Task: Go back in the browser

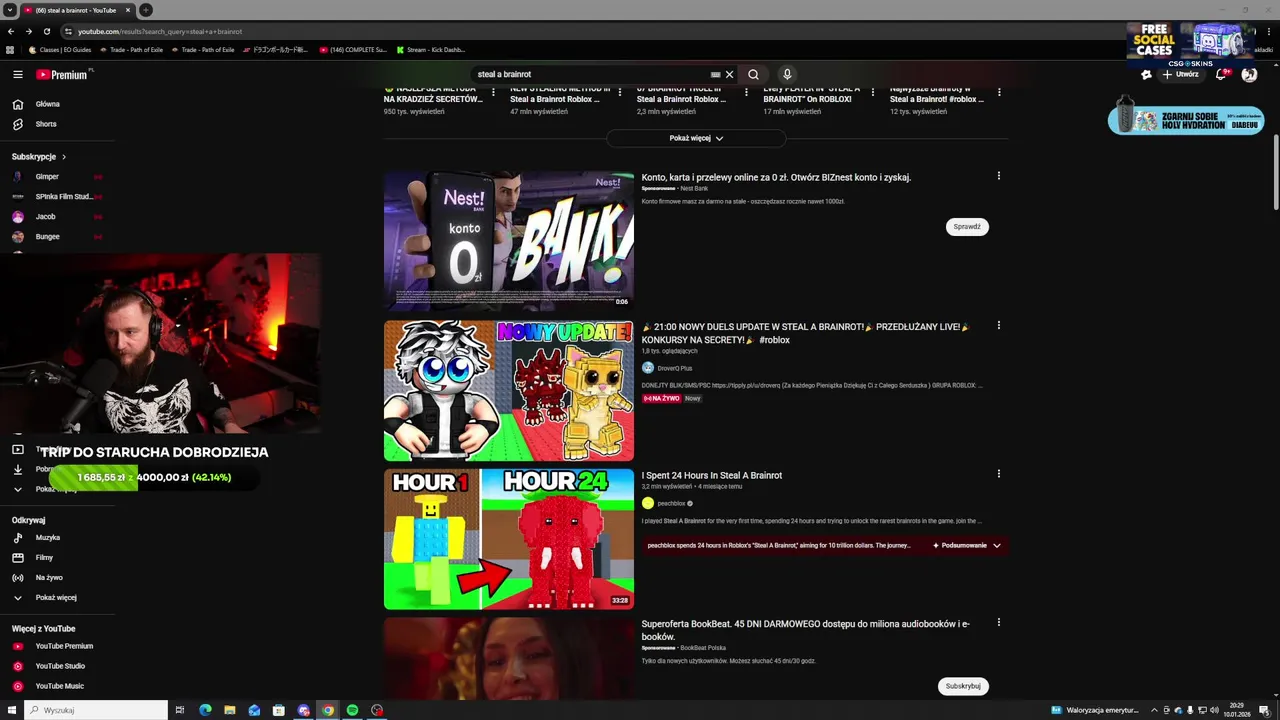Action: (x=12, y=31)
